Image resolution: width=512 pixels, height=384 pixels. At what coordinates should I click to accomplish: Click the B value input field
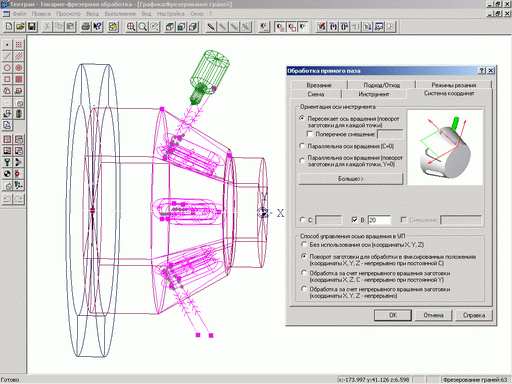coord(379,220)
